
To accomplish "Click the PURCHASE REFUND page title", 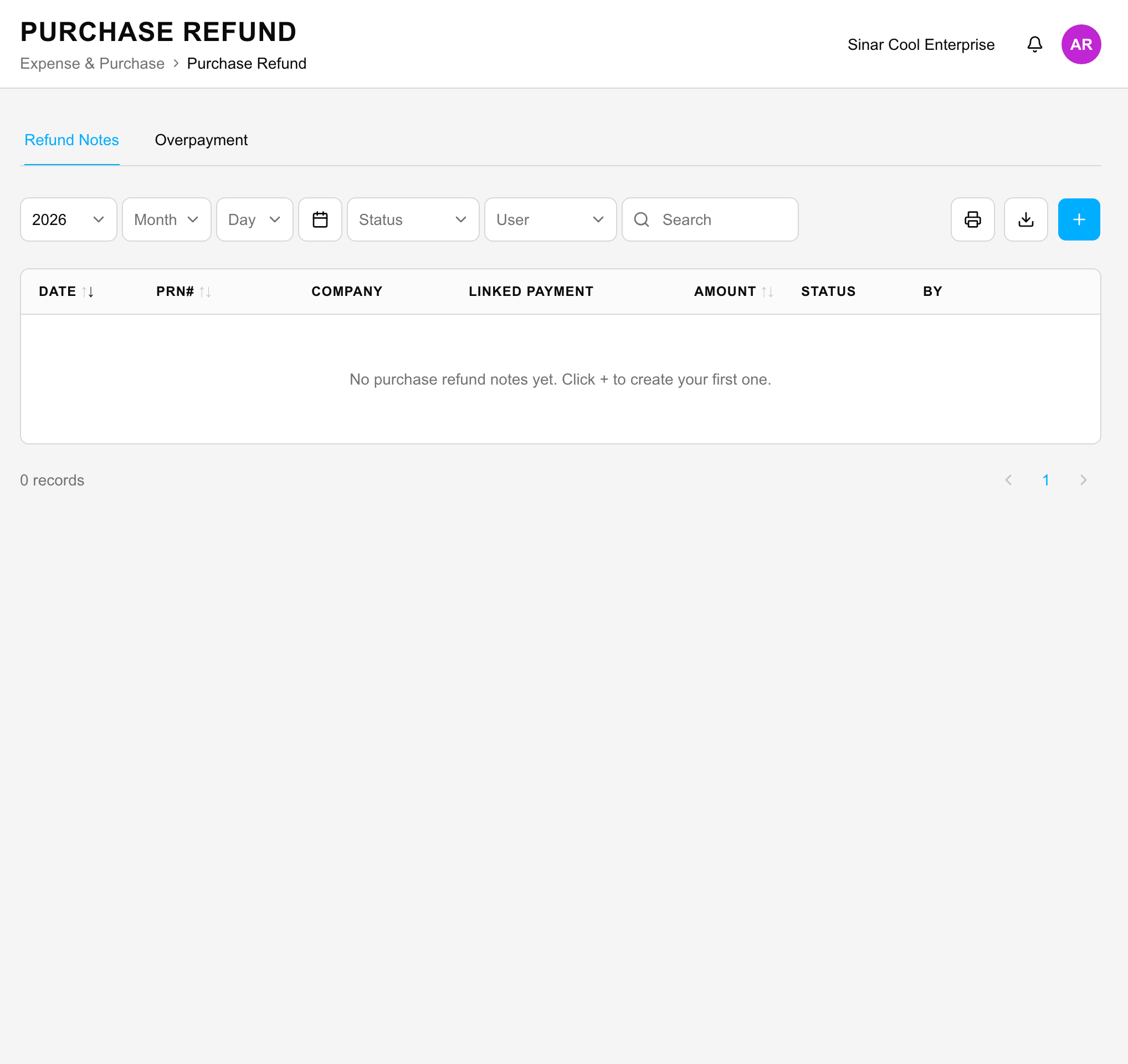I will click(x=158, y=32).
